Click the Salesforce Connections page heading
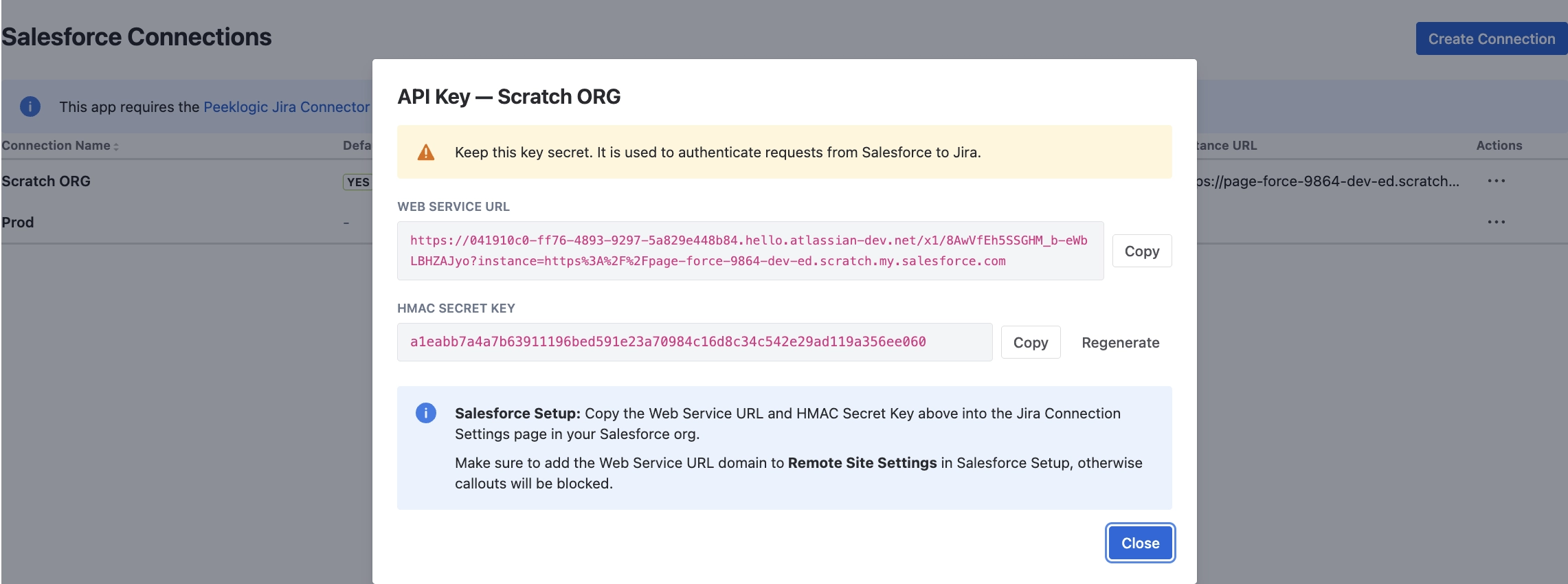1568x584 pixels. tap(137, 37)
